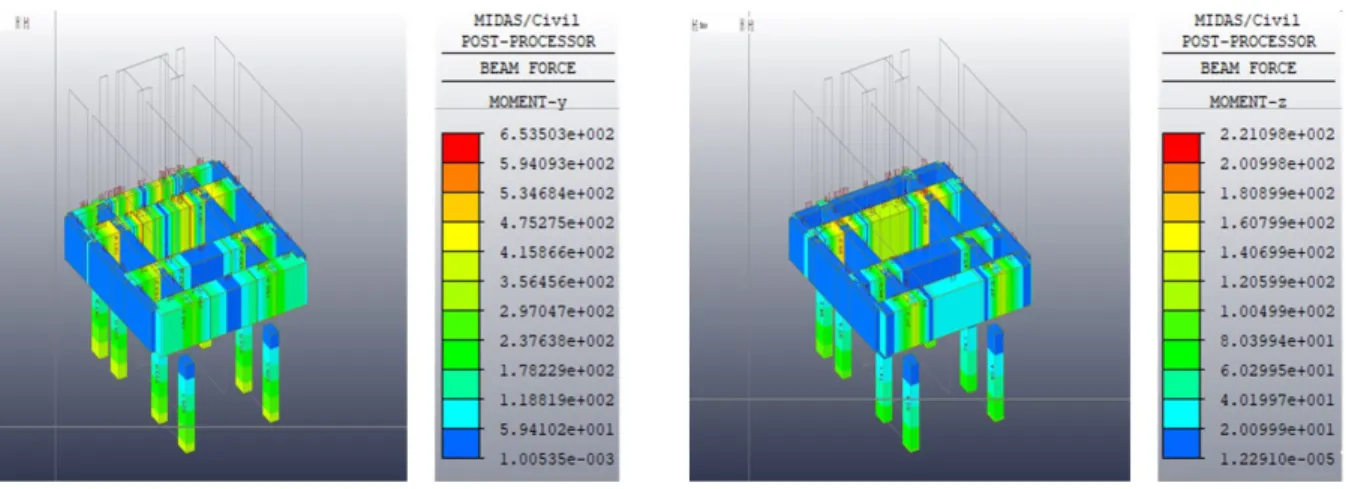Select legend value 1.60799e+002
This screenshot has width=1346, height=489.
tap(1277, 223)
